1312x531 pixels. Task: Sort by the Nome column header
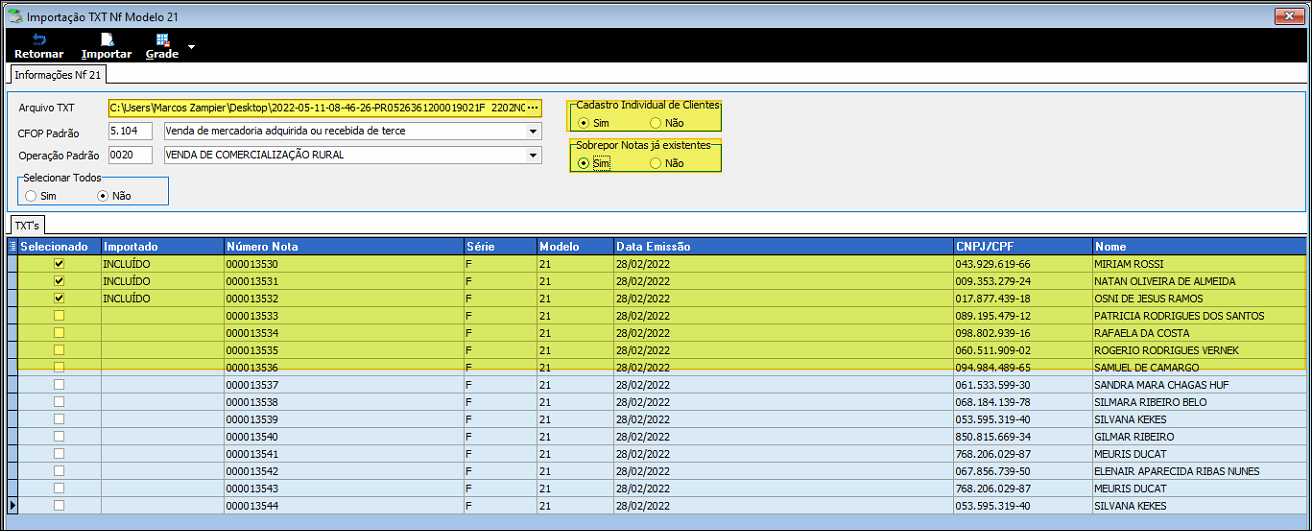1199,246
